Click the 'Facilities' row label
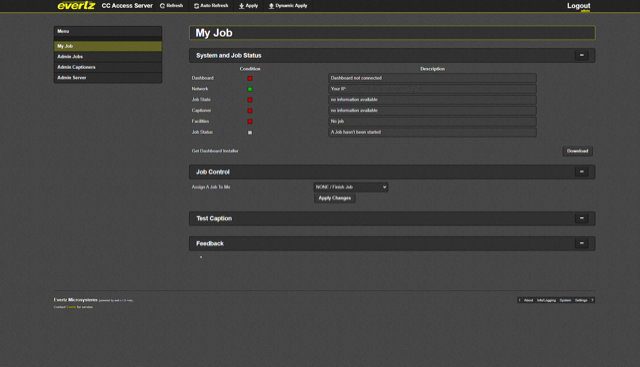640x367 pixels. tap(200, 121)
